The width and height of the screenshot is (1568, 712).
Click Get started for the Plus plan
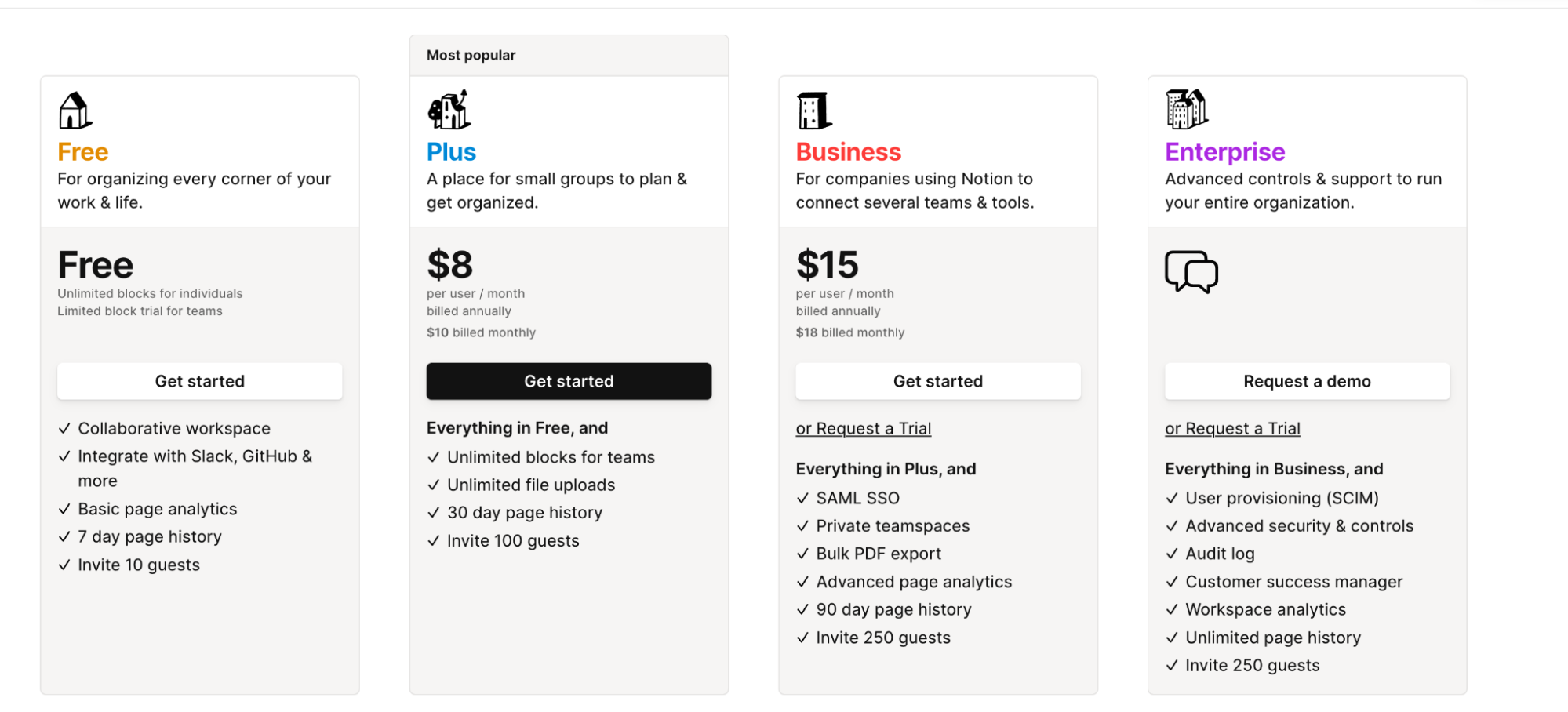pos(569,381)
